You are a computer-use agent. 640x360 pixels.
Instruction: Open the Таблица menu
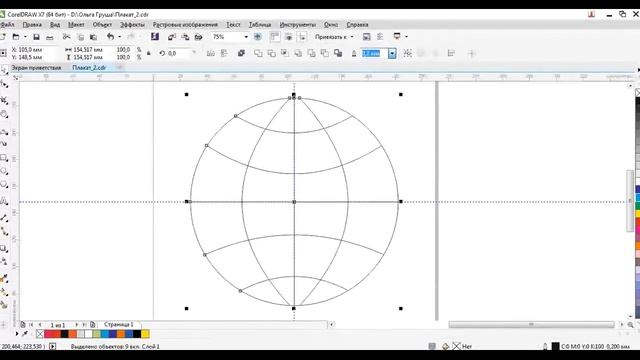pyautogui.click(x=260, y=25)
